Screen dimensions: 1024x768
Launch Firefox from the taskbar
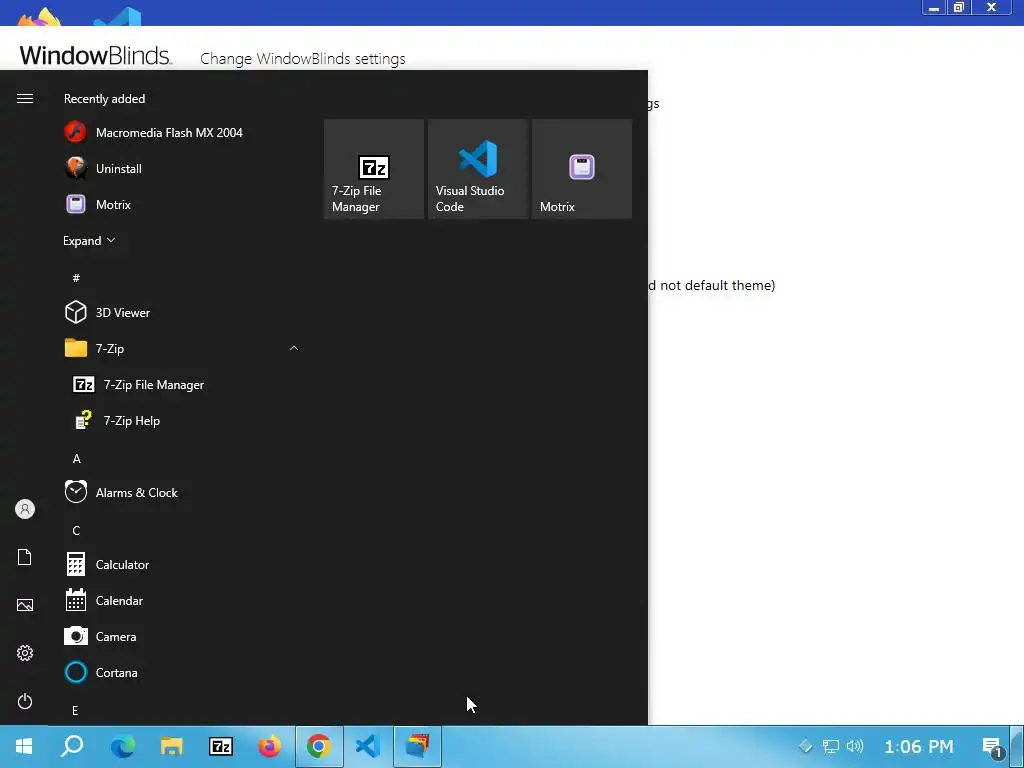coord(270,746)
